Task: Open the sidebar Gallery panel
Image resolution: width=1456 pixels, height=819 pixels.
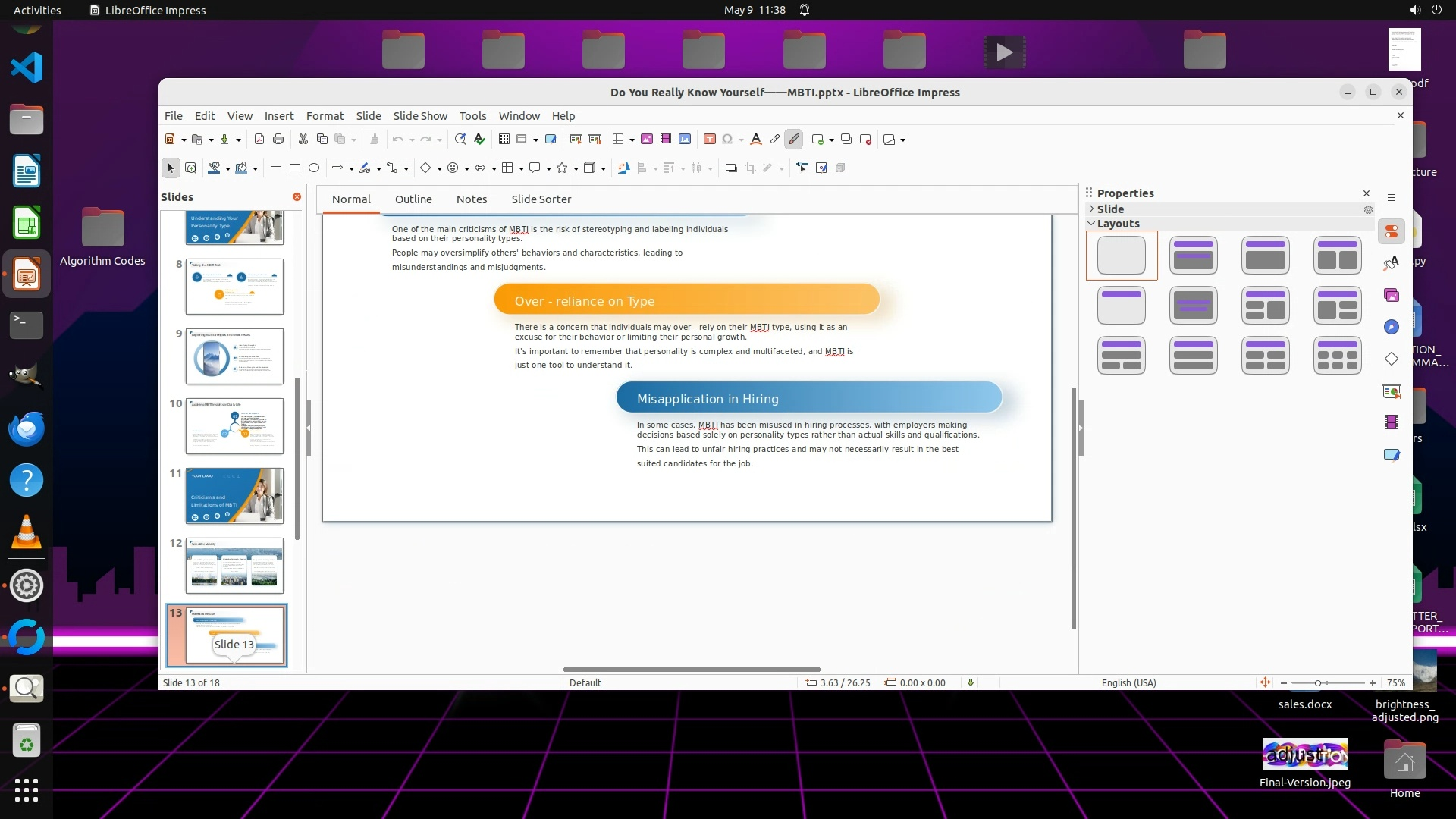Action: point(1392,296)
